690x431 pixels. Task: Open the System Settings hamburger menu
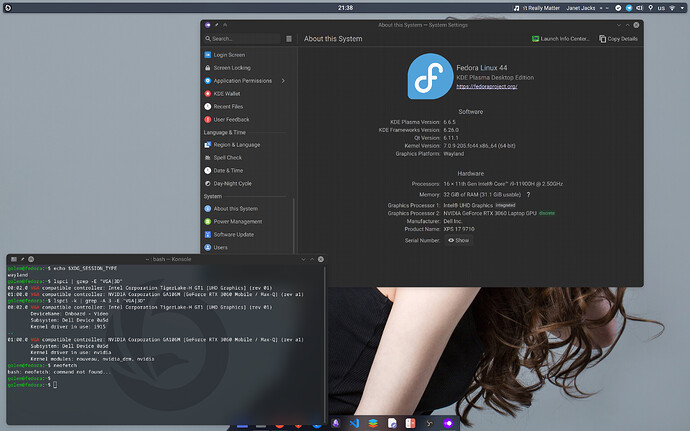289,39
